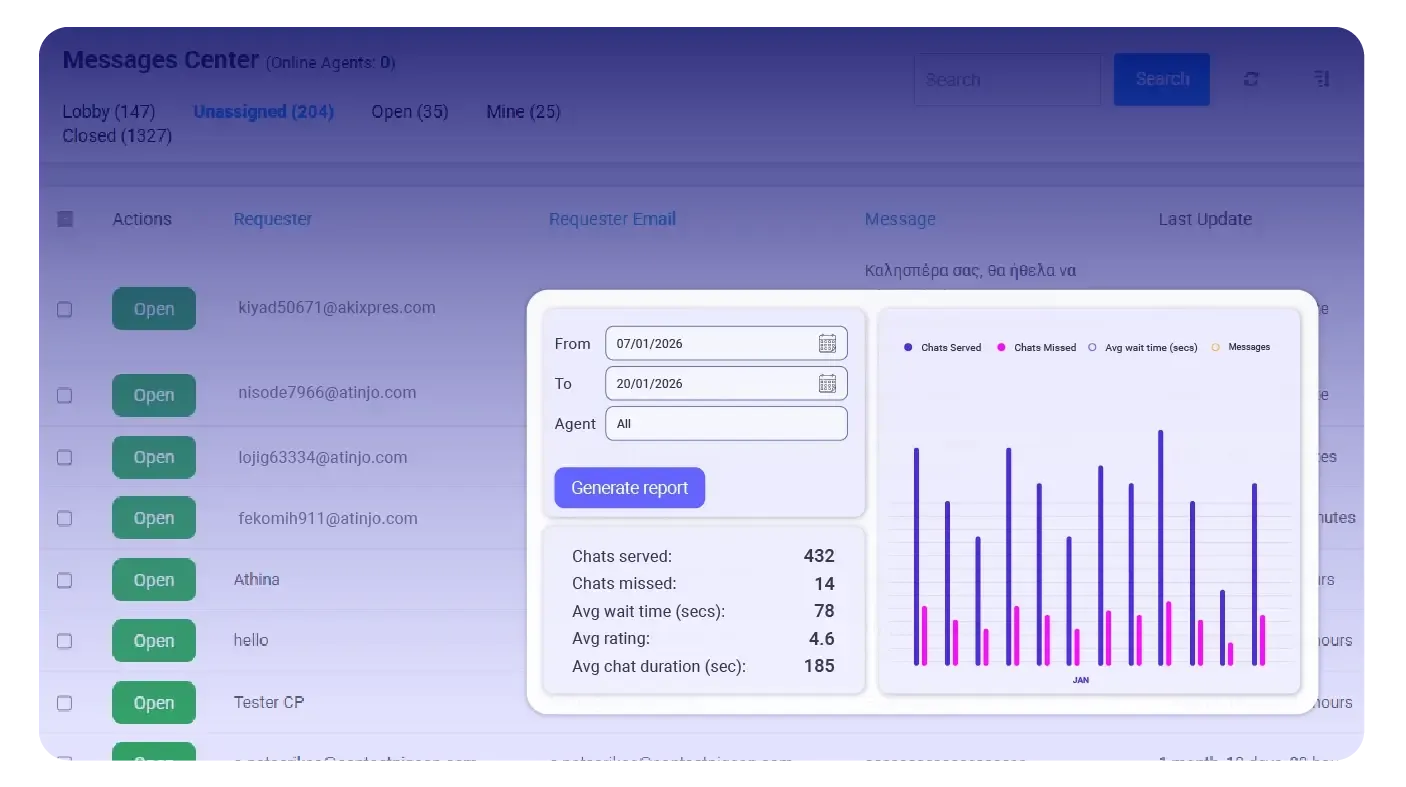The width and height of the screenshot is (1406, 787).
Task: Open chat from kiyad50671@akixpres.com
Action: pos(154,309)
